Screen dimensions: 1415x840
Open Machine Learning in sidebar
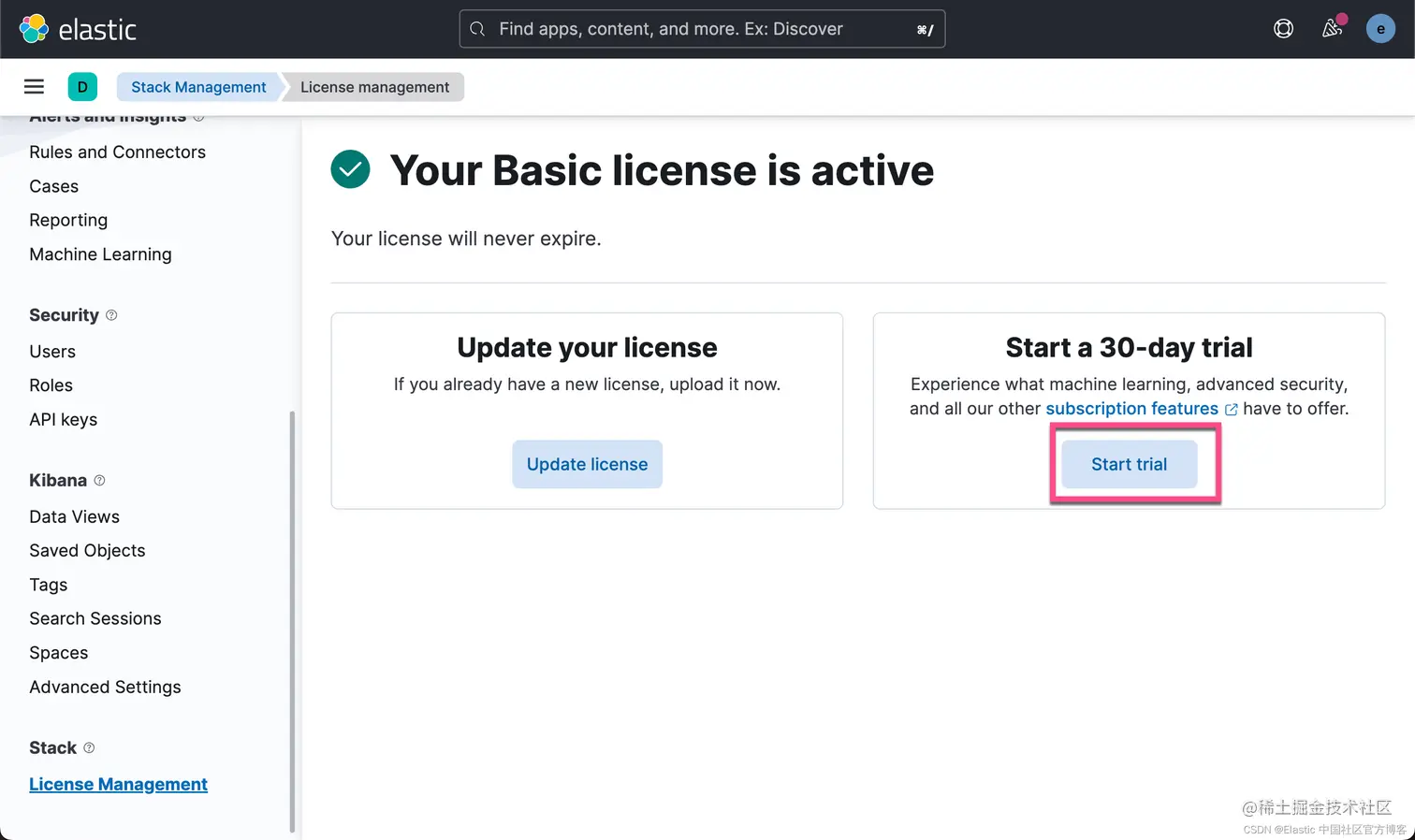pyautogui.click(x=100, y=254)
